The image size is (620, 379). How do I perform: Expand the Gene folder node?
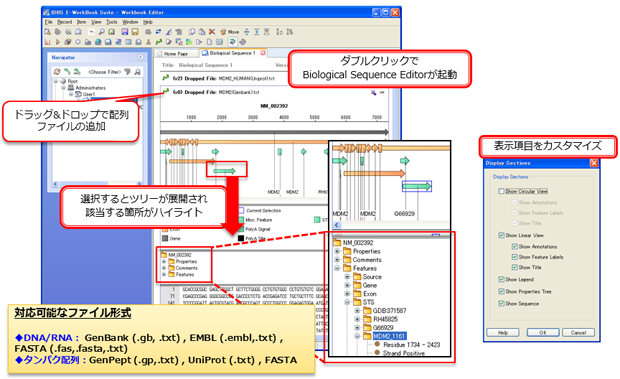click(347, 285)
